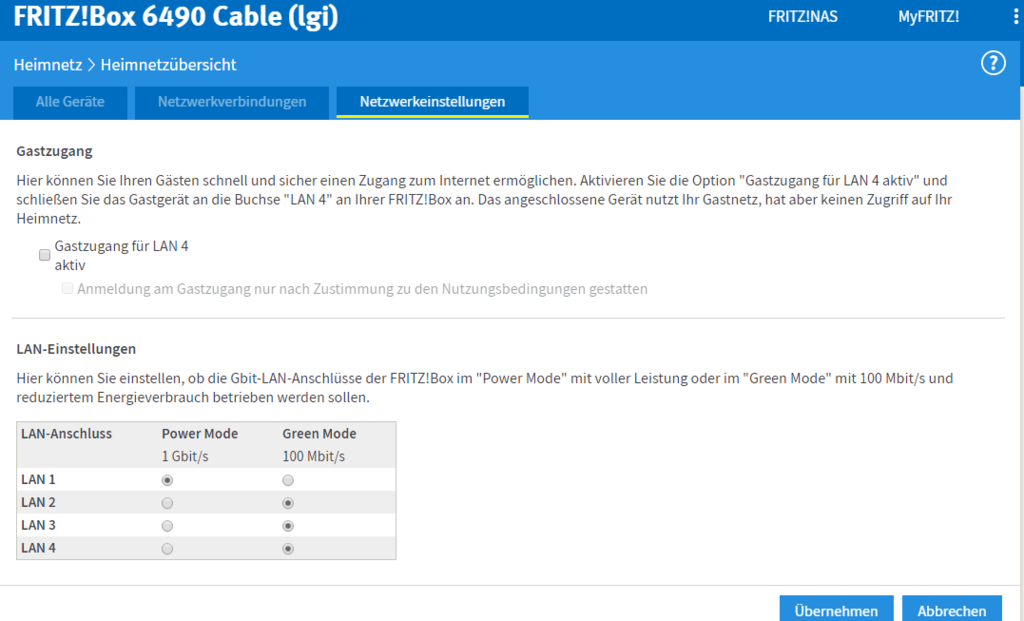
Task: Open FRITZ!NAS from the header
Action: [802, 17]
